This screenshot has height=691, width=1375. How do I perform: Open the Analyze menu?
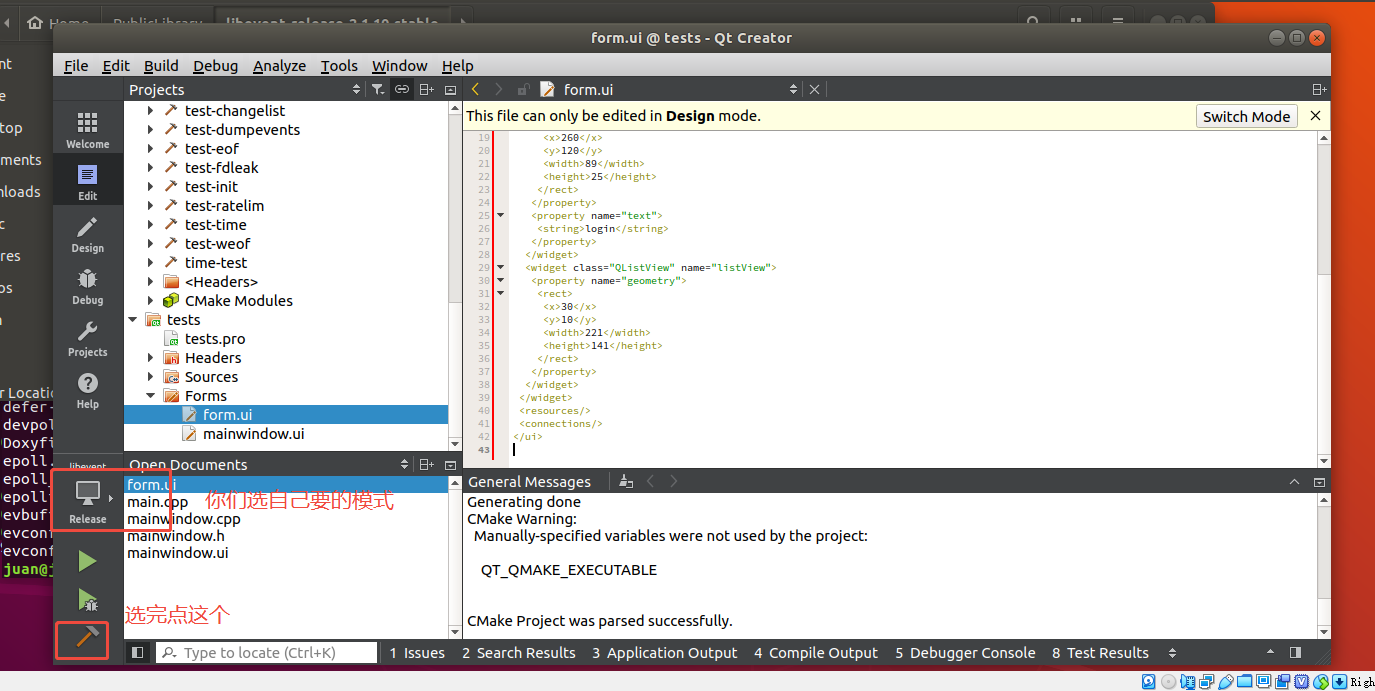(279, 65)
